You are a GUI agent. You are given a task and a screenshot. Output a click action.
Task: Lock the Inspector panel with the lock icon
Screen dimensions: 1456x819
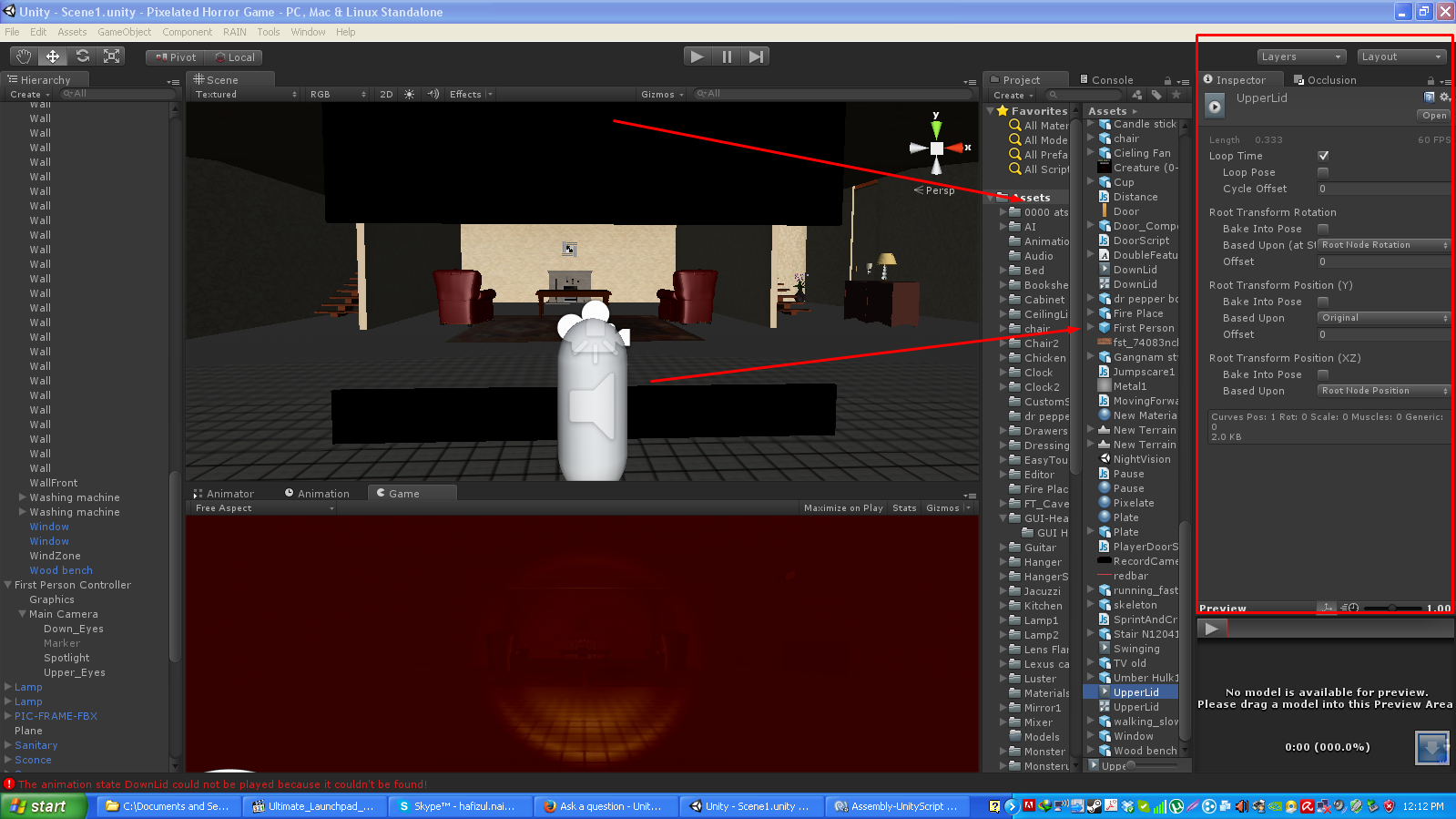pyautogui.click(x=1430, y=81)
